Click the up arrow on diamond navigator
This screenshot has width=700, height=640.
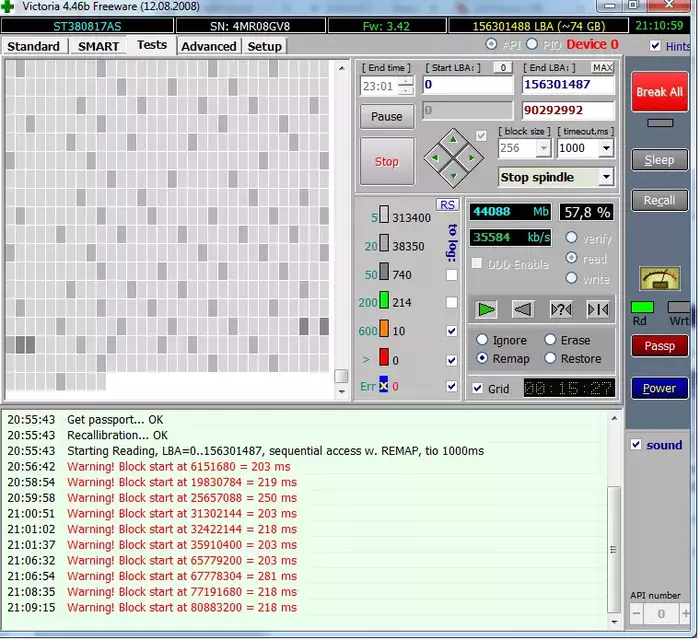click(x=454, y=140)
